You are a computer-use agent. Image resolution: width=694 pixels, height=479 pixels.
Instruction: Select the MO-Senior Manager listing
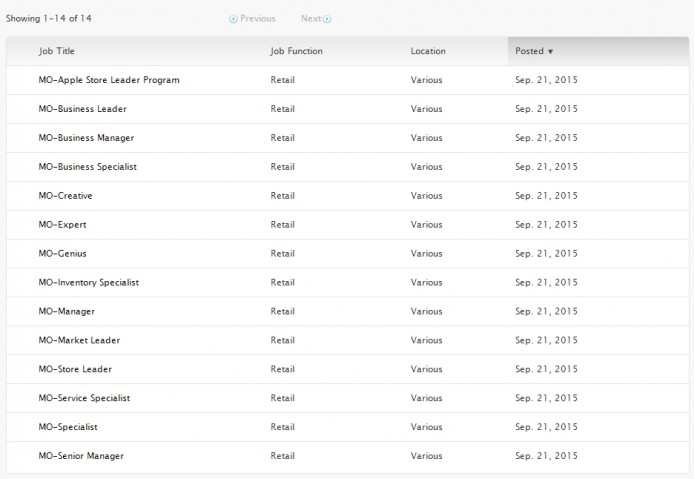(81, 457)
